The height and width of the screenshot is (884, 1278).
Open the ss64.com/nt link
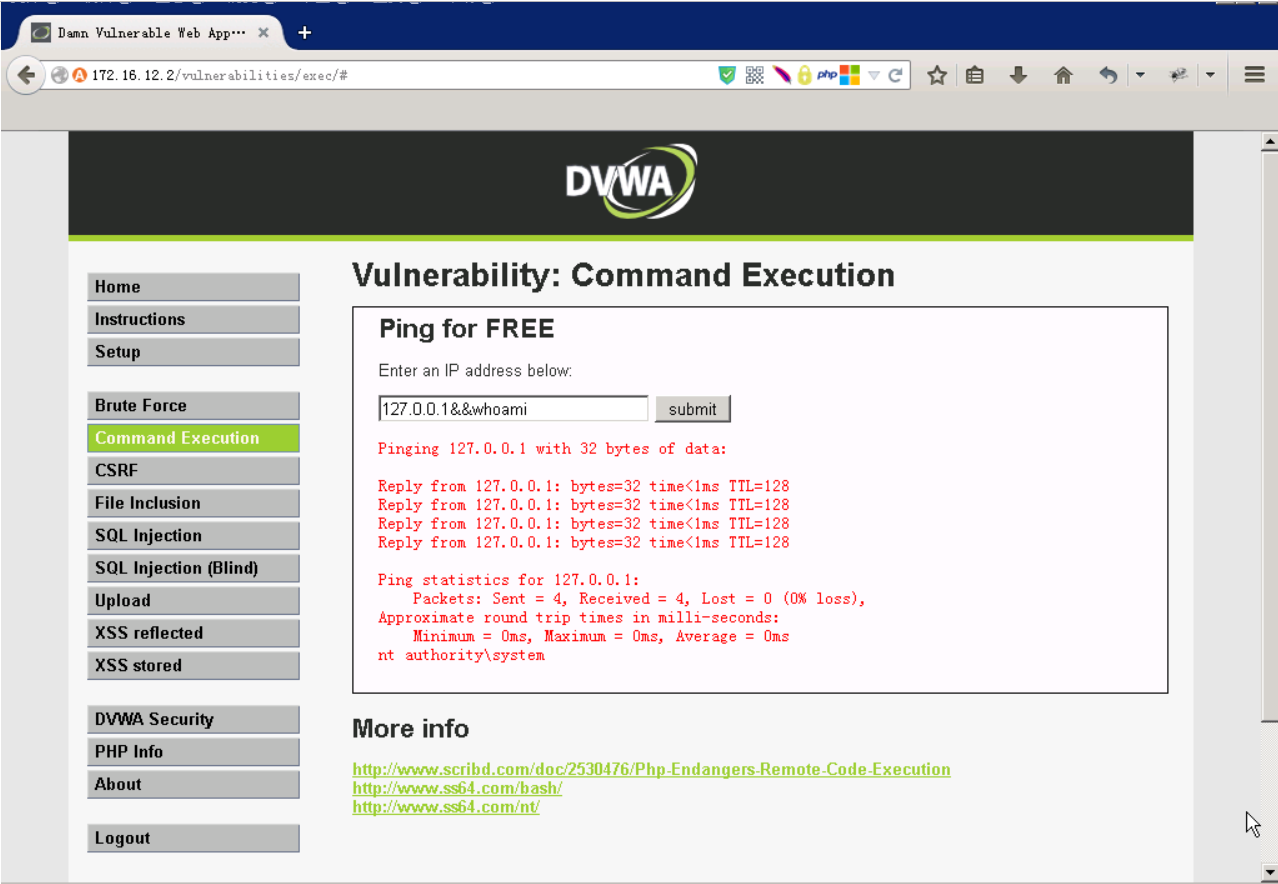(446, 807)
